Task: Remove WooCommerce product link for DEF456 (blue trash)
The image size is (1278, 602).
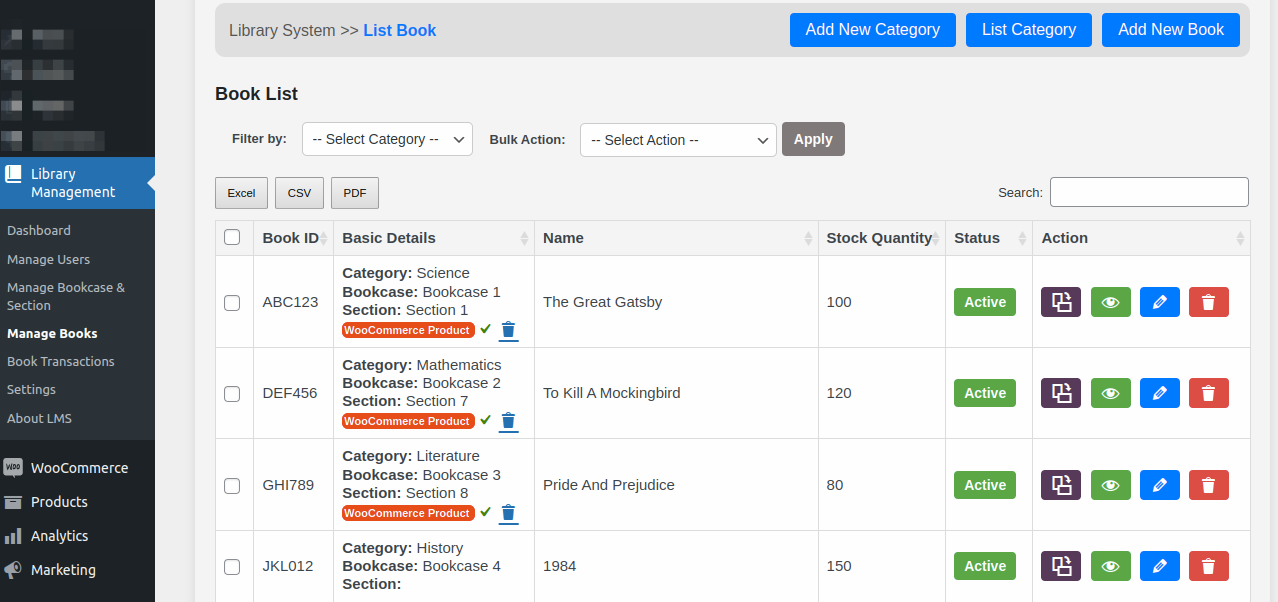Action: [x=508, y=421]
